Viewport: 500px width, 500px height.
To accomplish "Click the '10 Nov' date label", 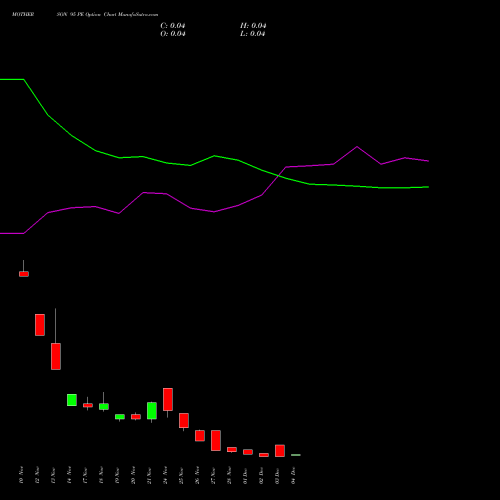I will coord(21,475).
